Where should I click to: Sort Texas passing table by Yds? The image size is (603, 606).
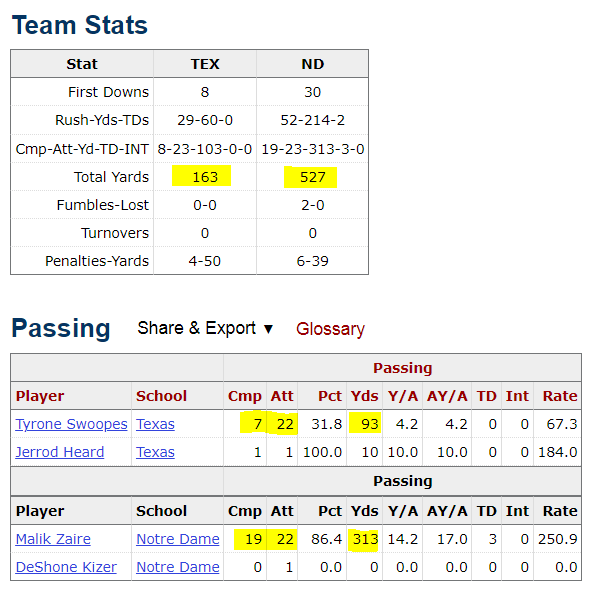coord(364,396)
